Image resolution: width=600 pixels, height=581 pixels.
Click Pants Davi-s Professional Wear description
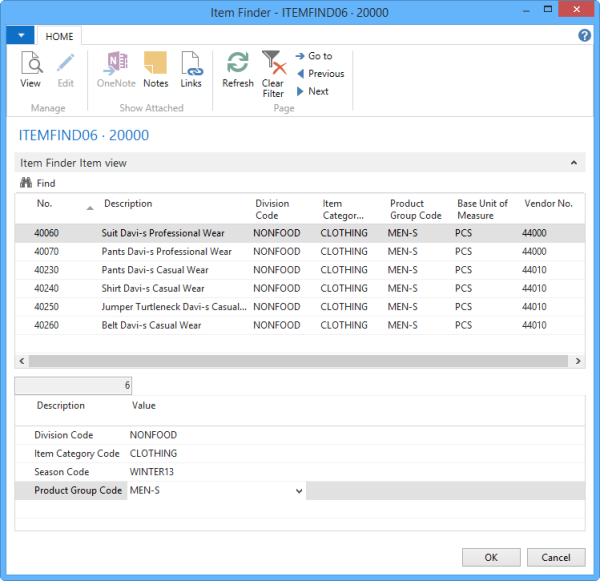166,251
